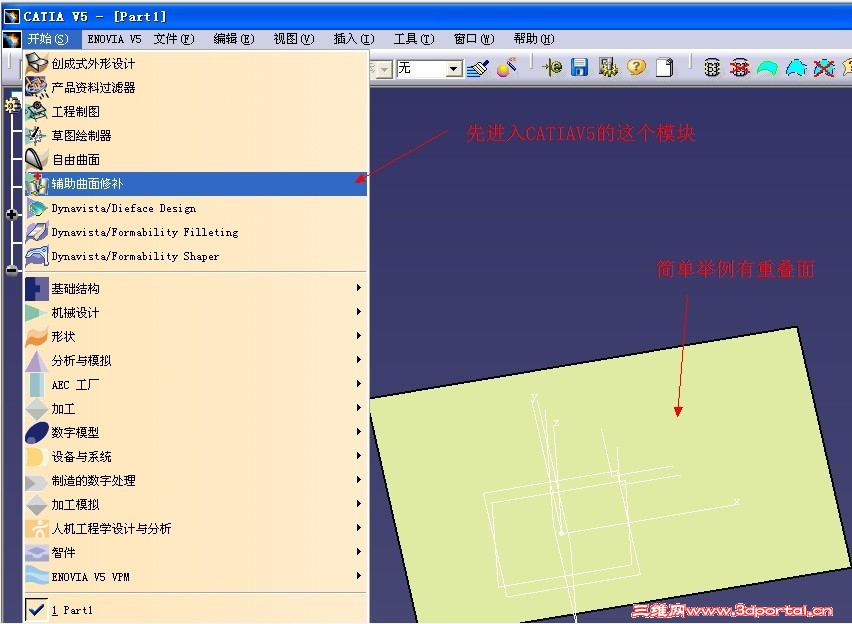
Task: Click the blank new document icon
Action: tap(665, 67)
